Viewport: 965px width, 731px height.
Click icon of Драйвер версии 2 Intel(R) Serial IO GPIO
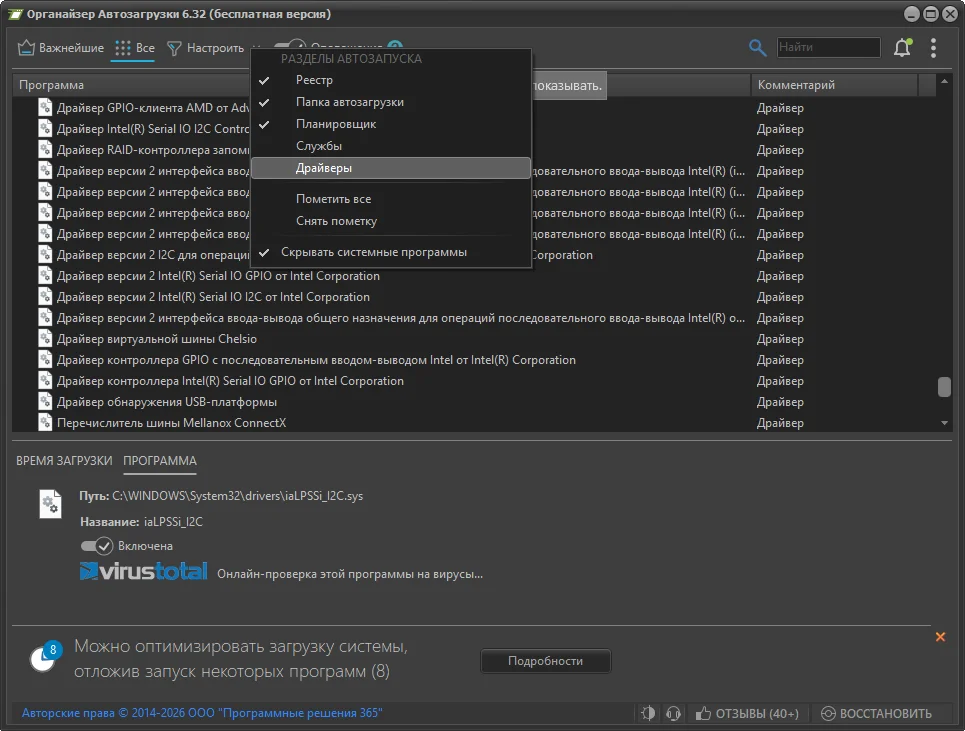[45, 276]
